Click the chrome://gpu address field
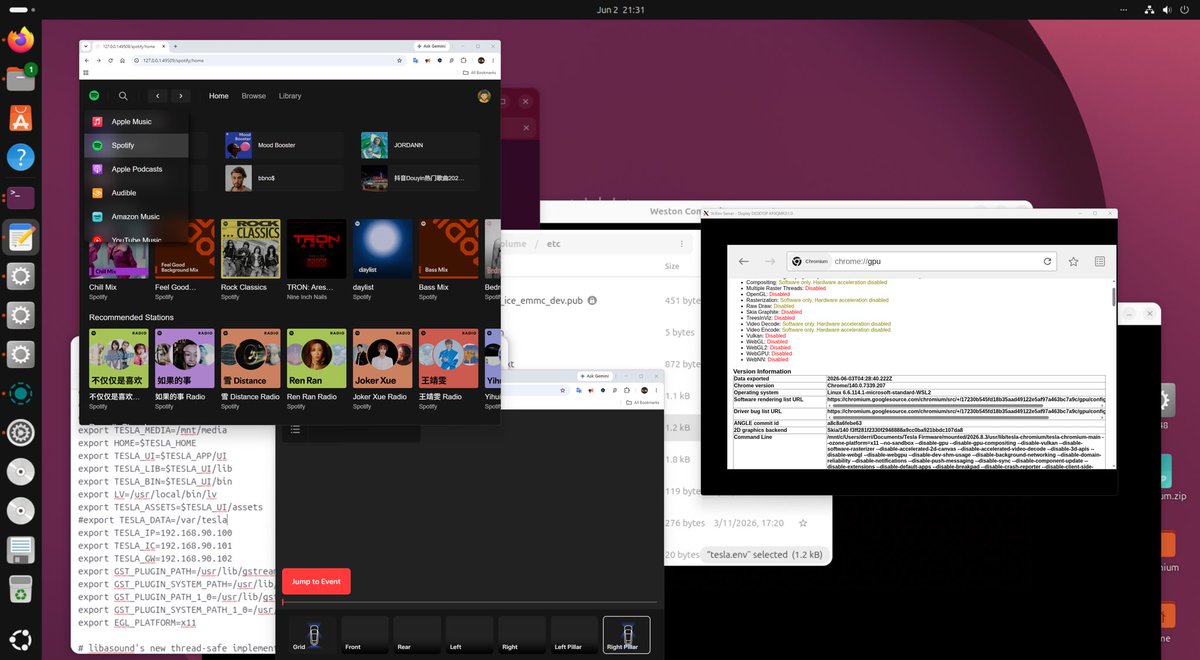 click(x=920, y=261)
